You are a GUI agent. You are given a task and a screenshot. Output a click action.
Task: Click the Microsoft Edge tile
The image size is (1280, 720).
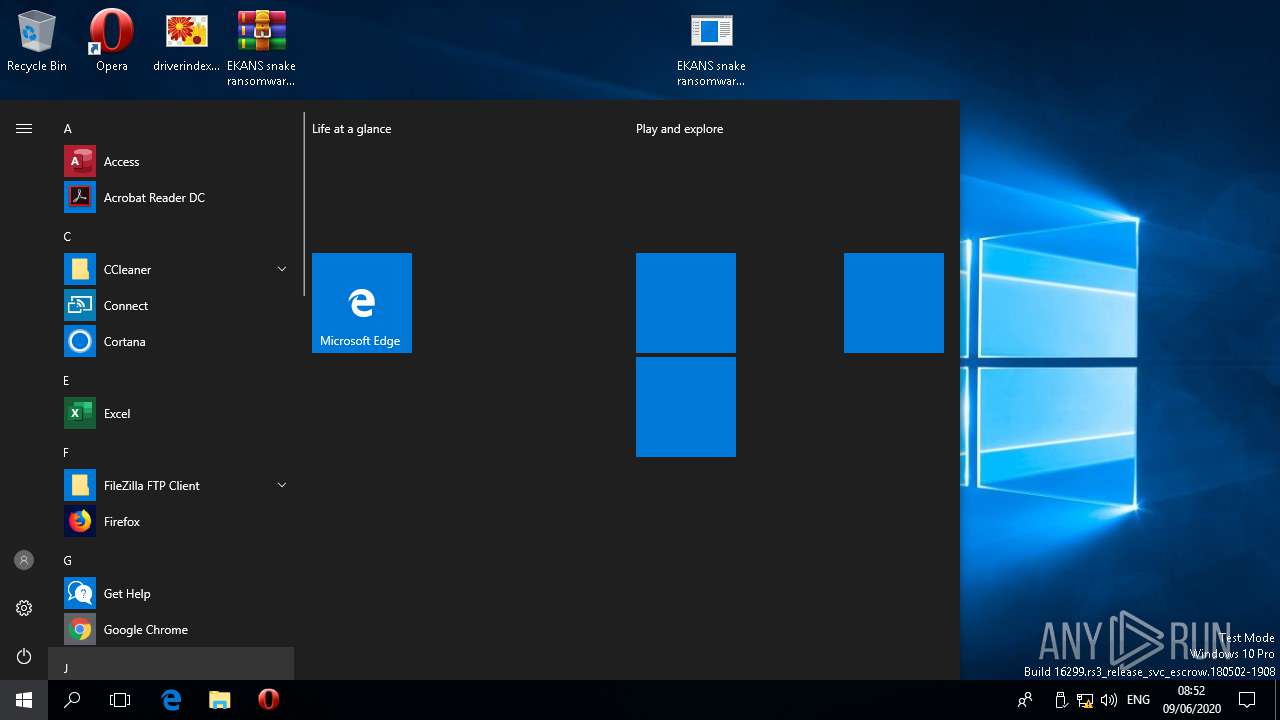(362, 303)
